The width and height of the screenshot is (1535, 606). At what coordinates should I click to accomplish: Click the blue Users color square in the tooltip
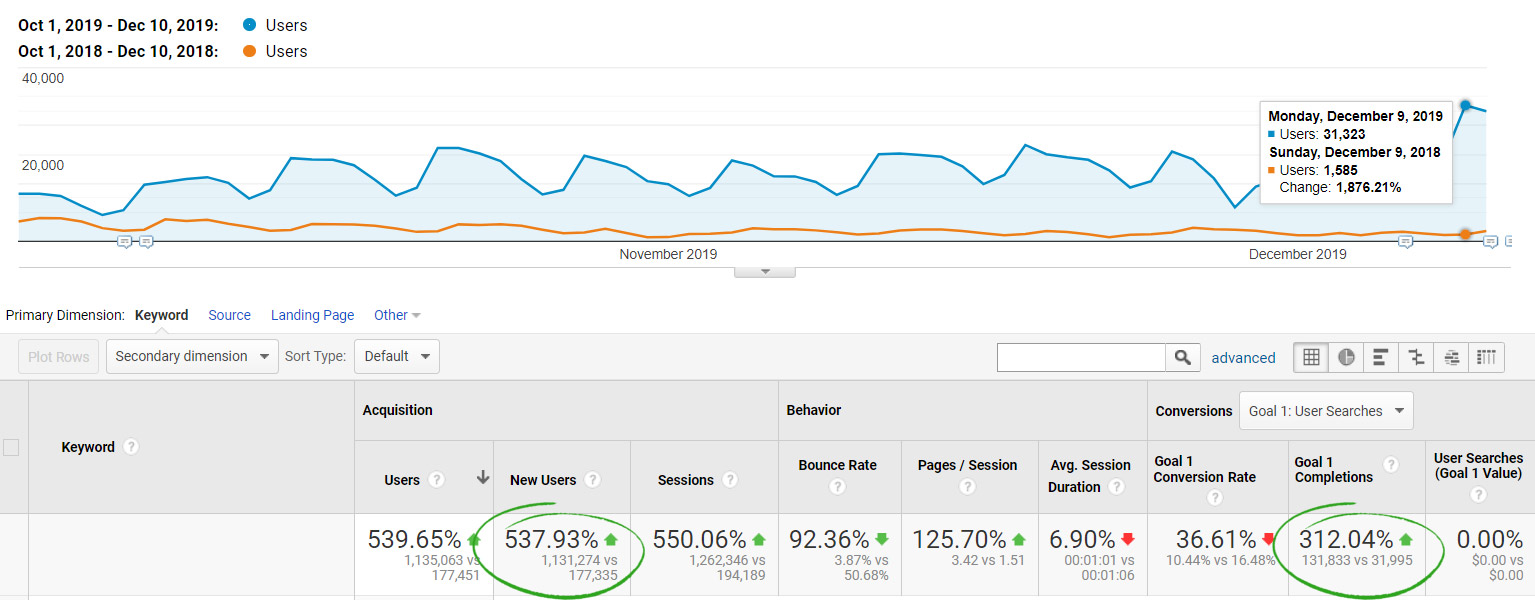pos(1272,134)
